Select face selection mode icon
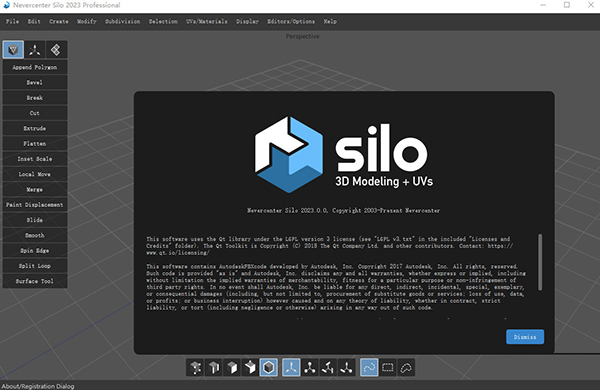This screenshot has width=600, height=390. coord(232,367)
